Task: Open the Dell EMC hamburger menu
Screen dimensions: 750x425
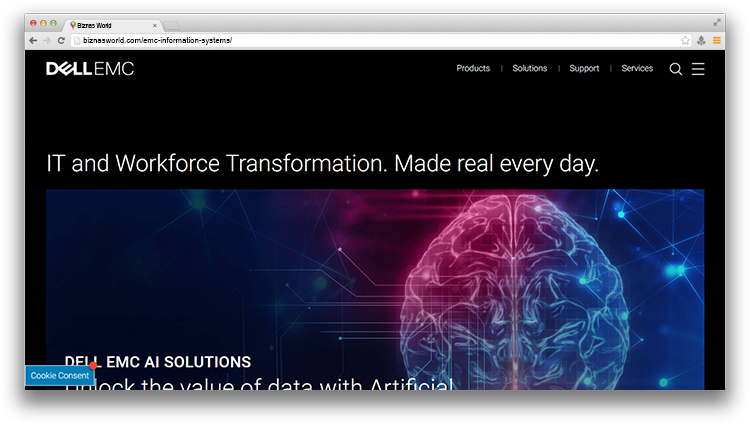Action: (x=698, y=69)
